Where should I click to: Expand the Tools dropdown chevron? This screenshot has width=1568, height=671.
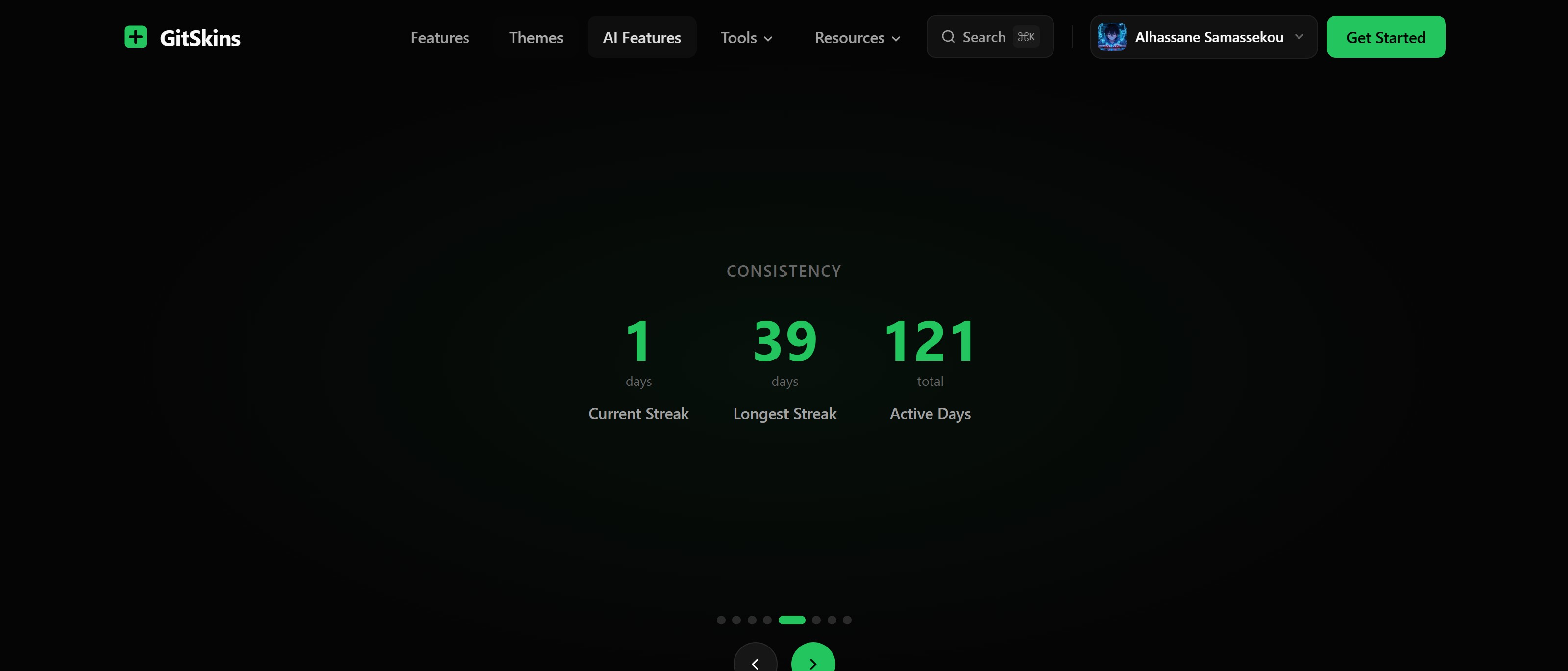768,38
